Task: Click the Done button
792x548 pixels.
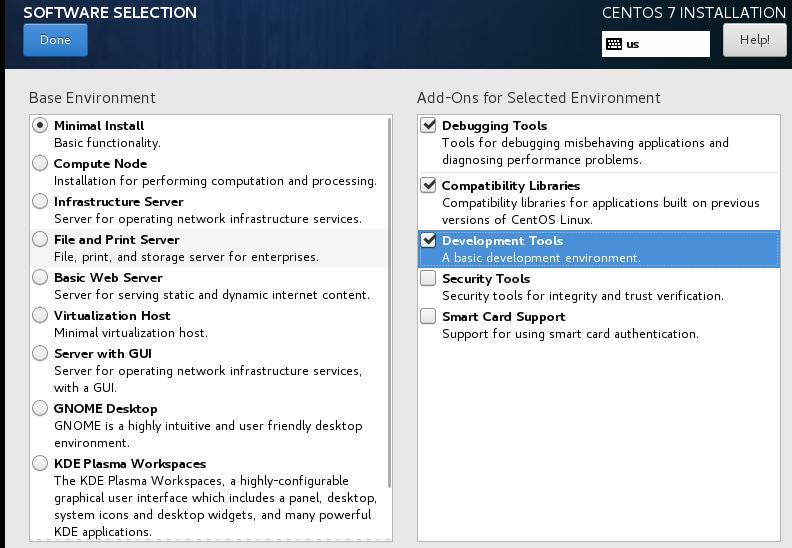Action: coord(55,40)
